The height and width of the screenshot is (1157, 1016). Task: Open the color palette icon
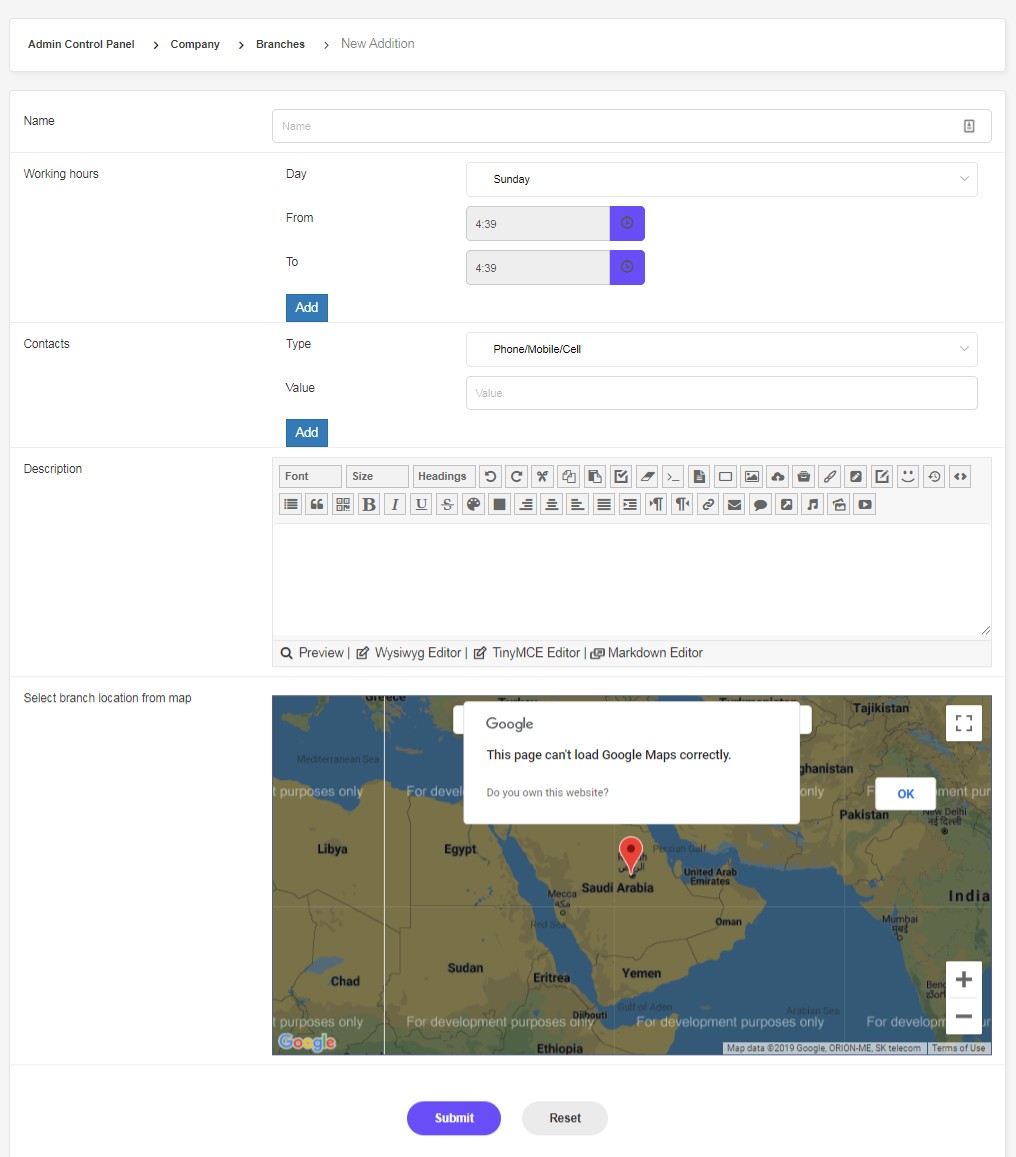(474, 505)
